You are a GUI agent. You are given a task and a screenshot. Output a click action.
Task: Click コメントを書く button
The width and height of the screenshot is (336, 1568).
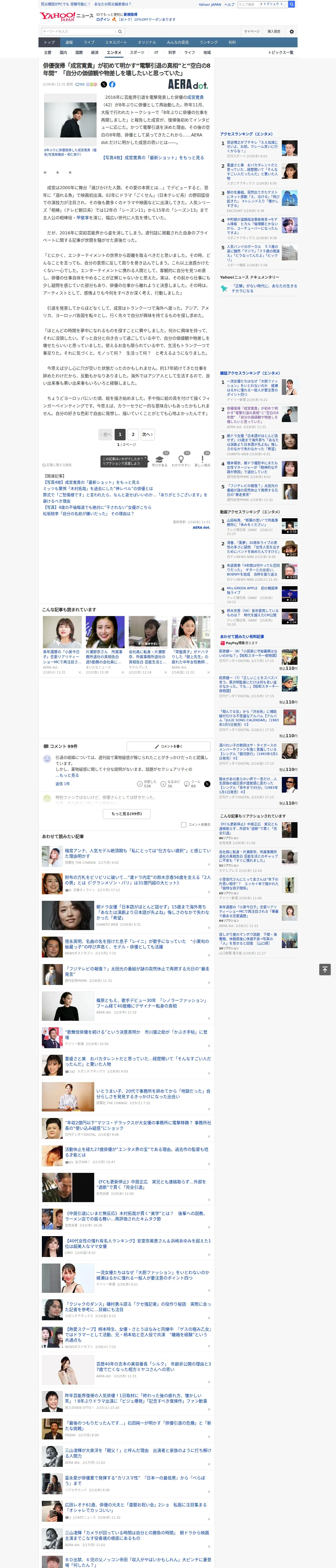(x=169, y=746)
